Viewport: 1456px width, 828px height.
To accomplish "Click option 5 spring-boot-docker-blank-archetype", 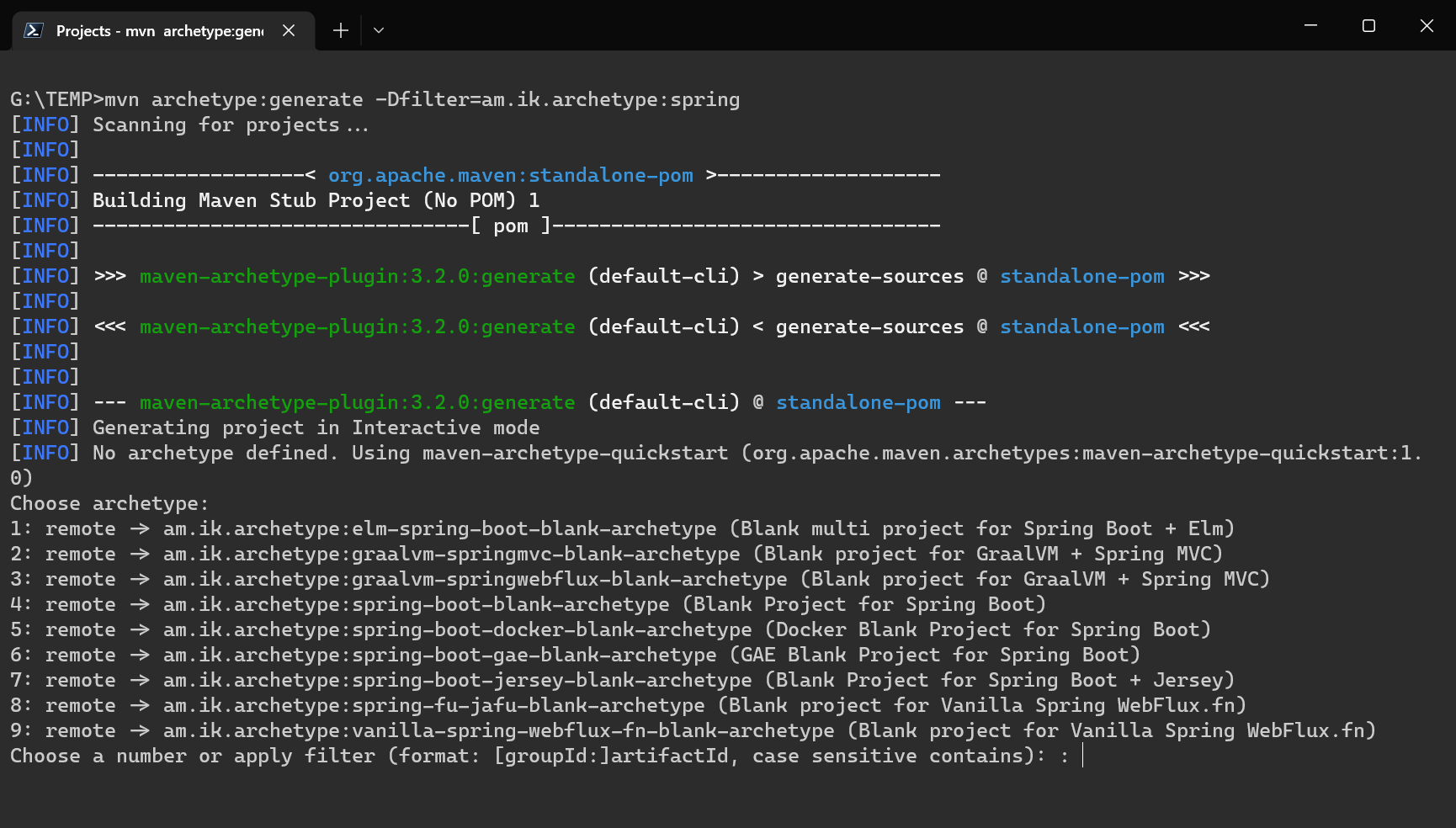I will coord(610,629).
